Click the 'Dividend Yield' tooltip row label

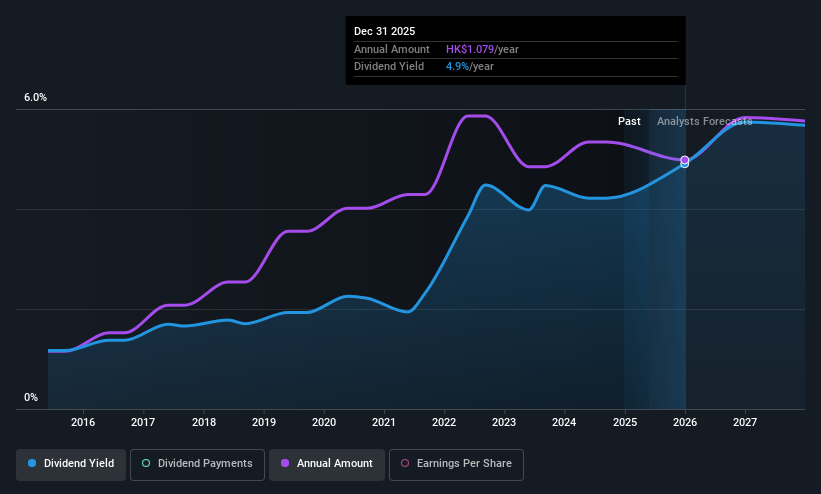click(389, 67)
